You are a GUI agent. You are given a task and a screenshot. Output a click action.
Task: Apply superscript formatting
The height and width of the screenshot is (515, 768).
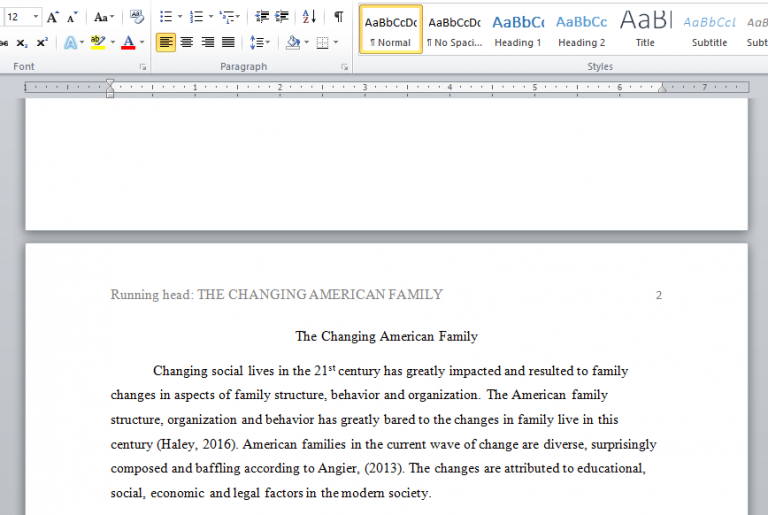coord(41,43)
